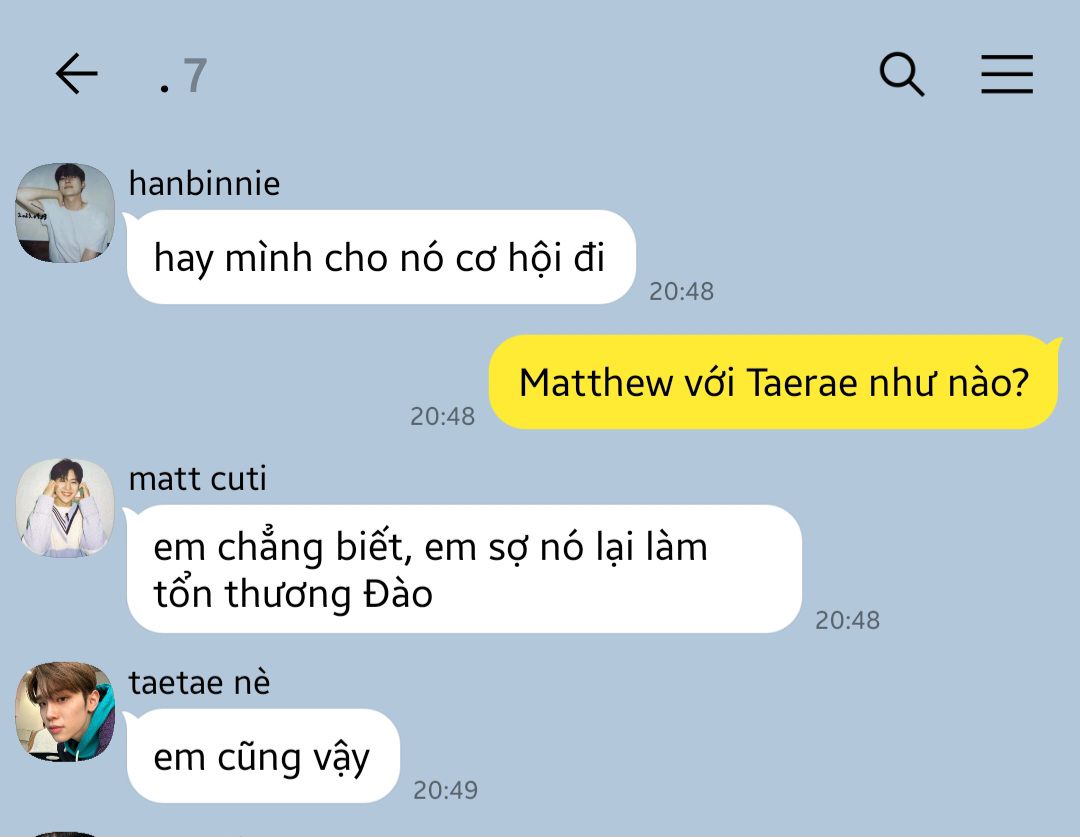Select the "hay mình cho nó cơ hội đi" bubble

tap(381, 257)
